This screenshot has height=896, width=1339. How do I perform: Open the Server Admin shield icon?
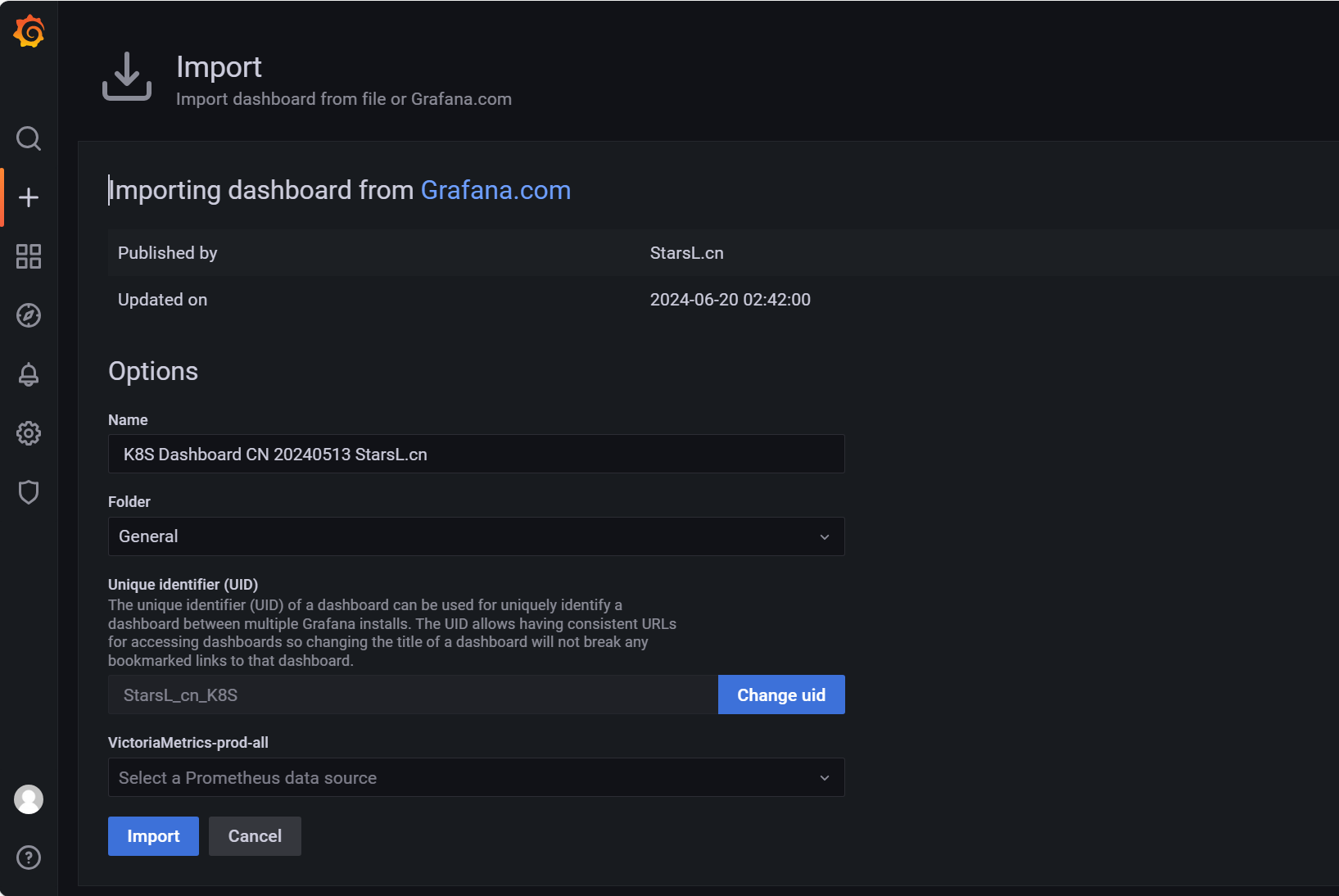point(29,492)
